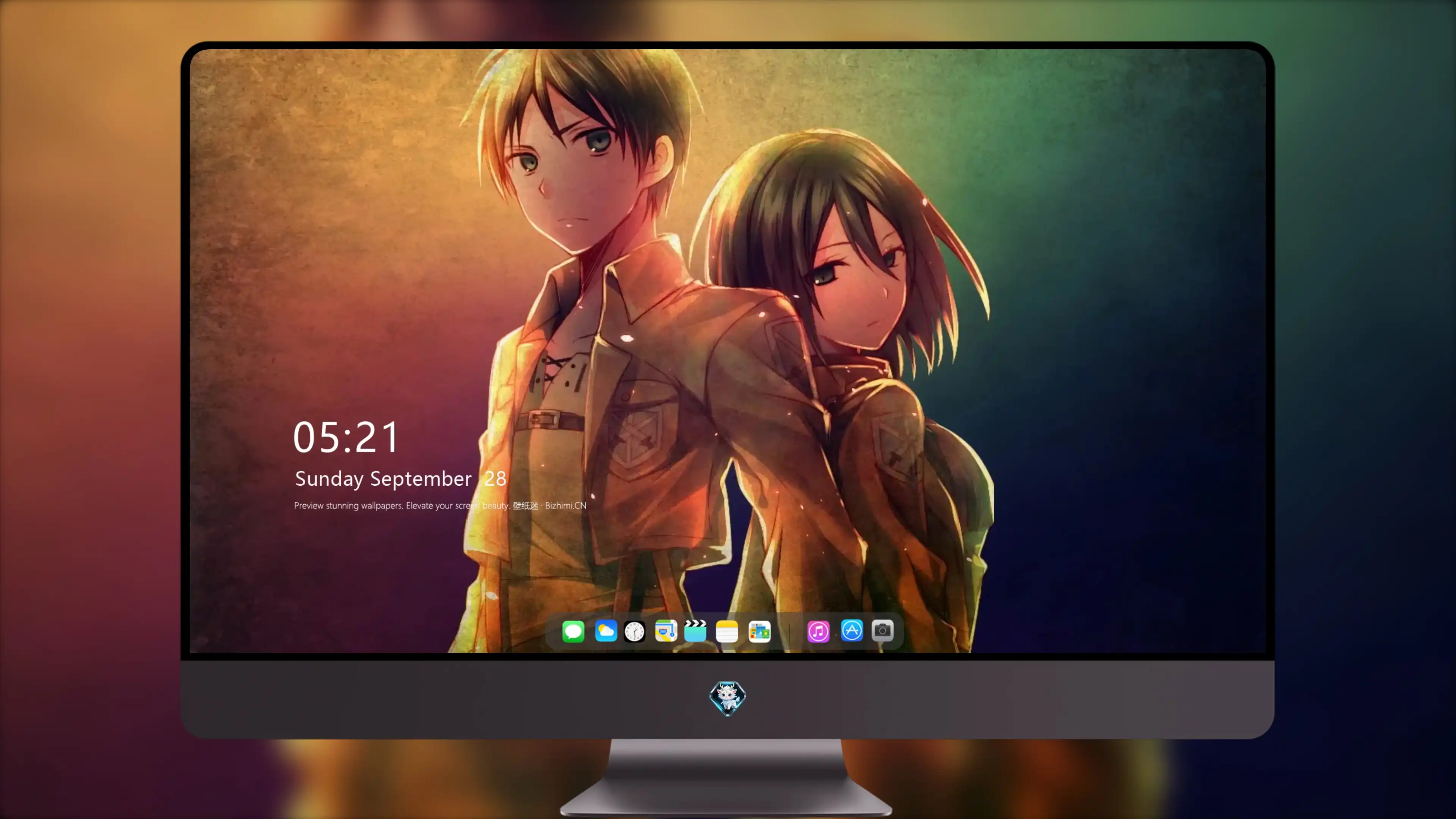Image resolution: width=1456 pixels, height=819 pixels.
Task: Open the App Store from the dock
Action: tap(852, 631)
